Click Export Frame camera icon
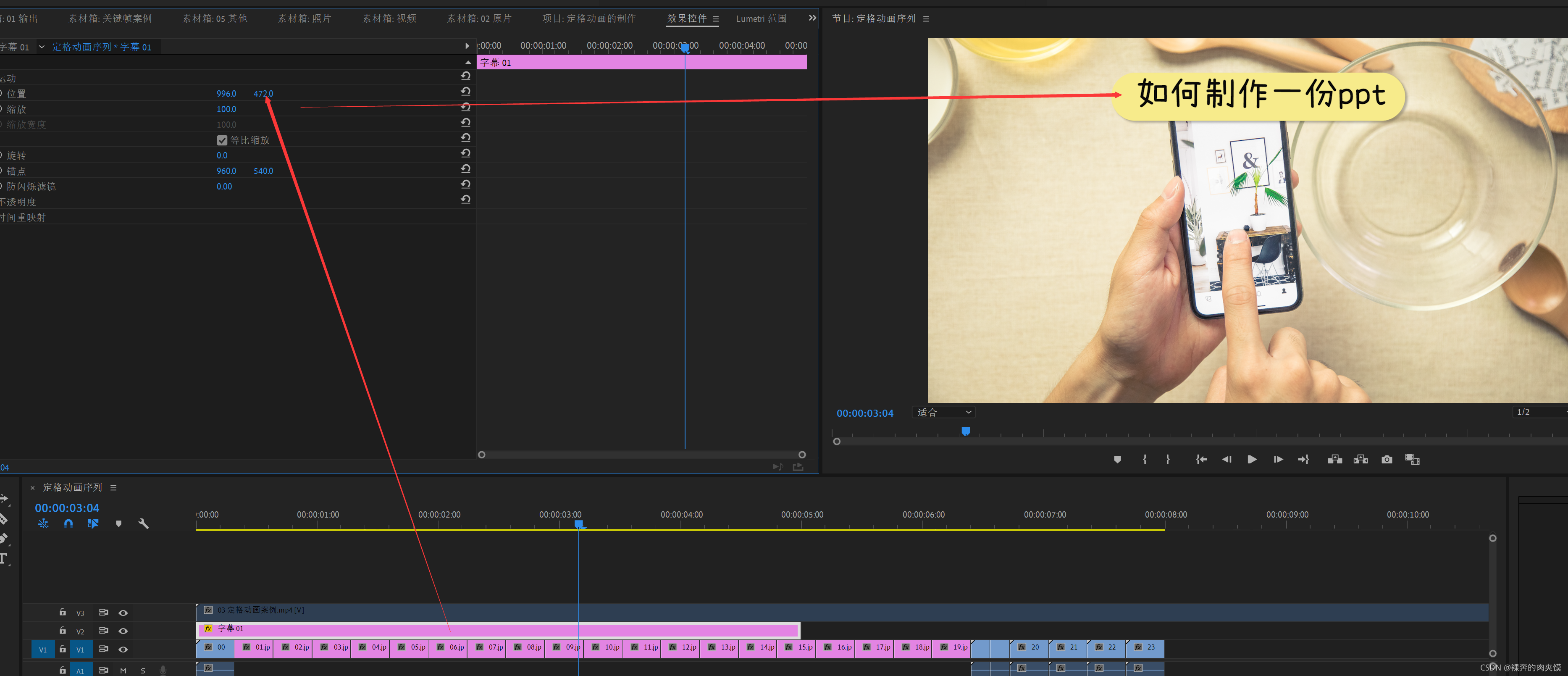This screenshot has height=676, width=1568. 1387,459
